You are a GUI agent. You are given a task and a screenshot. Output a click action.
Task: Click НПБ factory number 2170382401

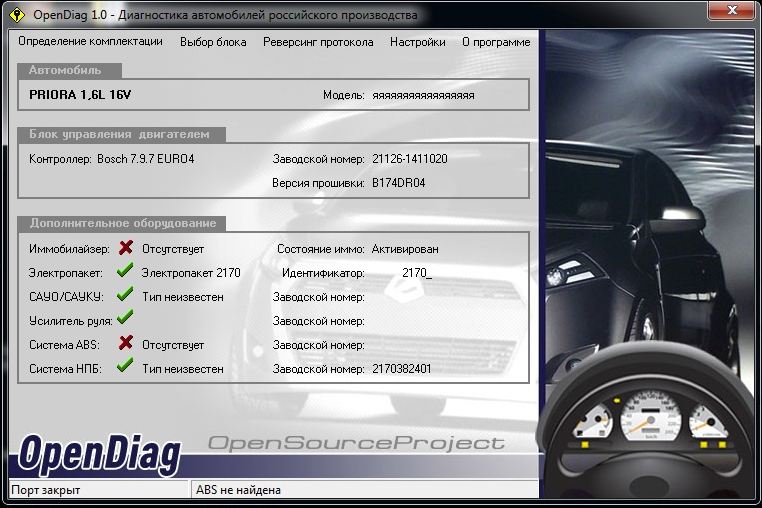pos(401,369)
